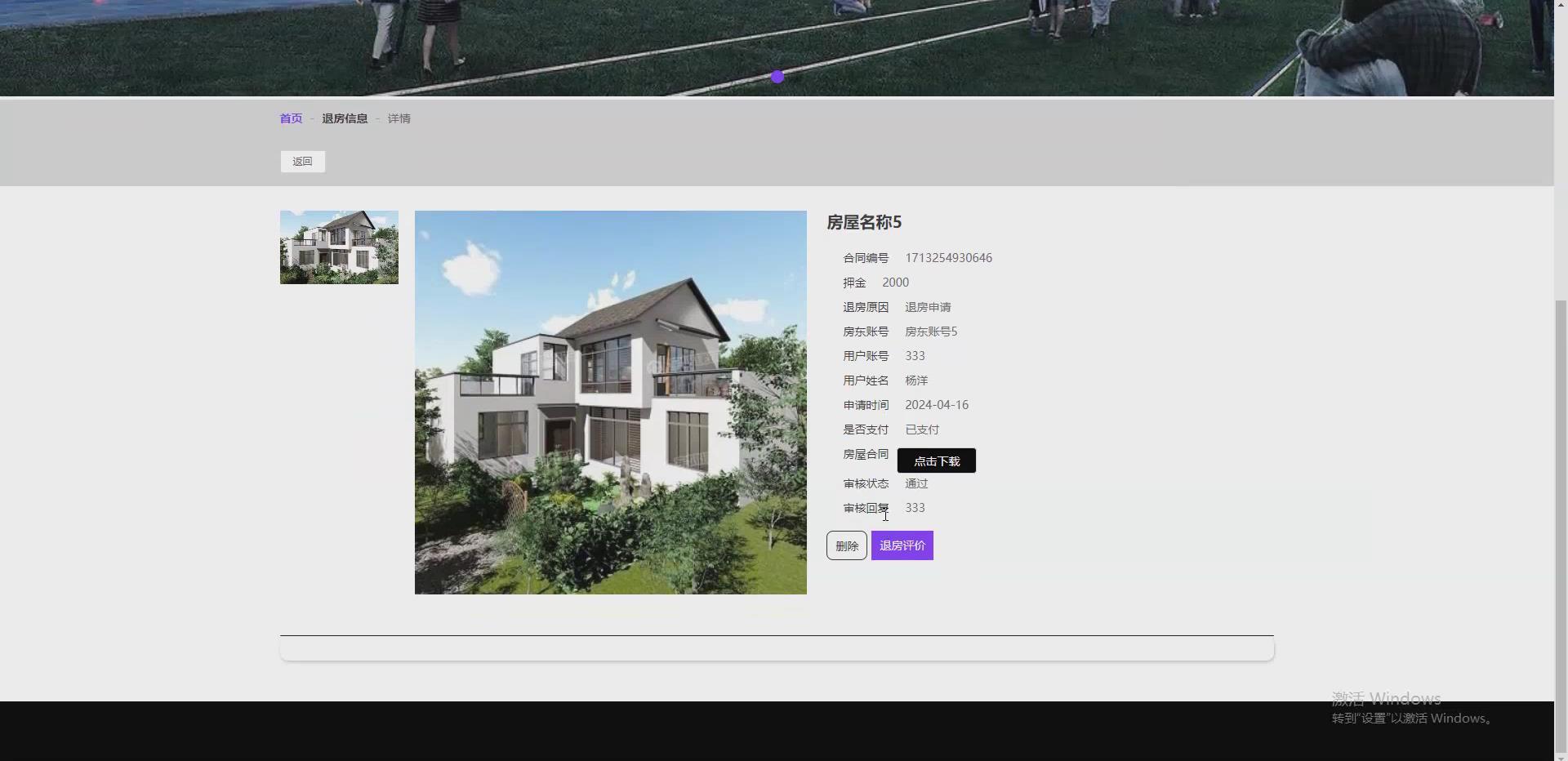The image size is (1568, 761).
Task: Click the 退房申请 reason value
Action: click(x=928, y=307)
